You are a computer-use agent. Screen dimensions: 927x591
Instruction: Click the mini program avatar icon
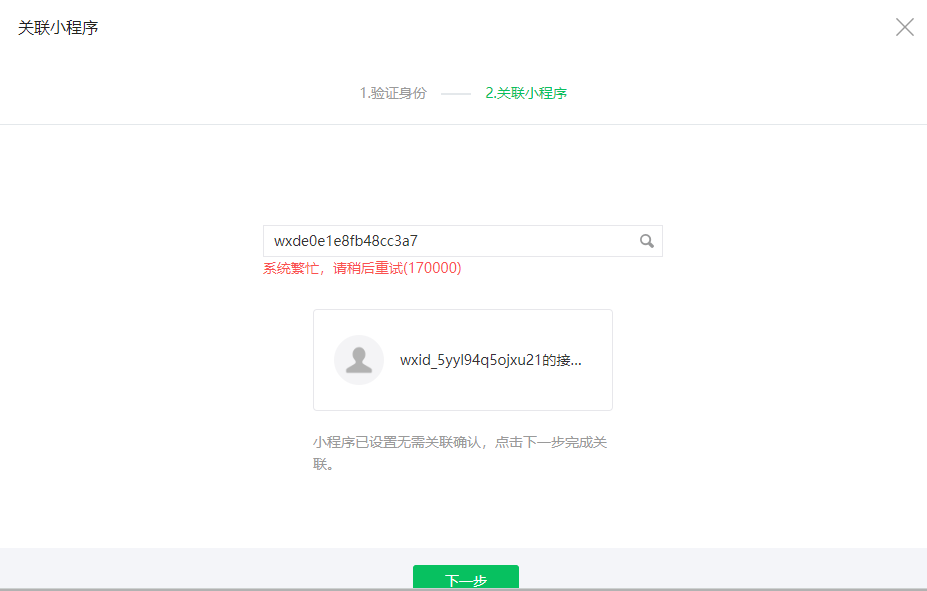click(x=359, y=360)
